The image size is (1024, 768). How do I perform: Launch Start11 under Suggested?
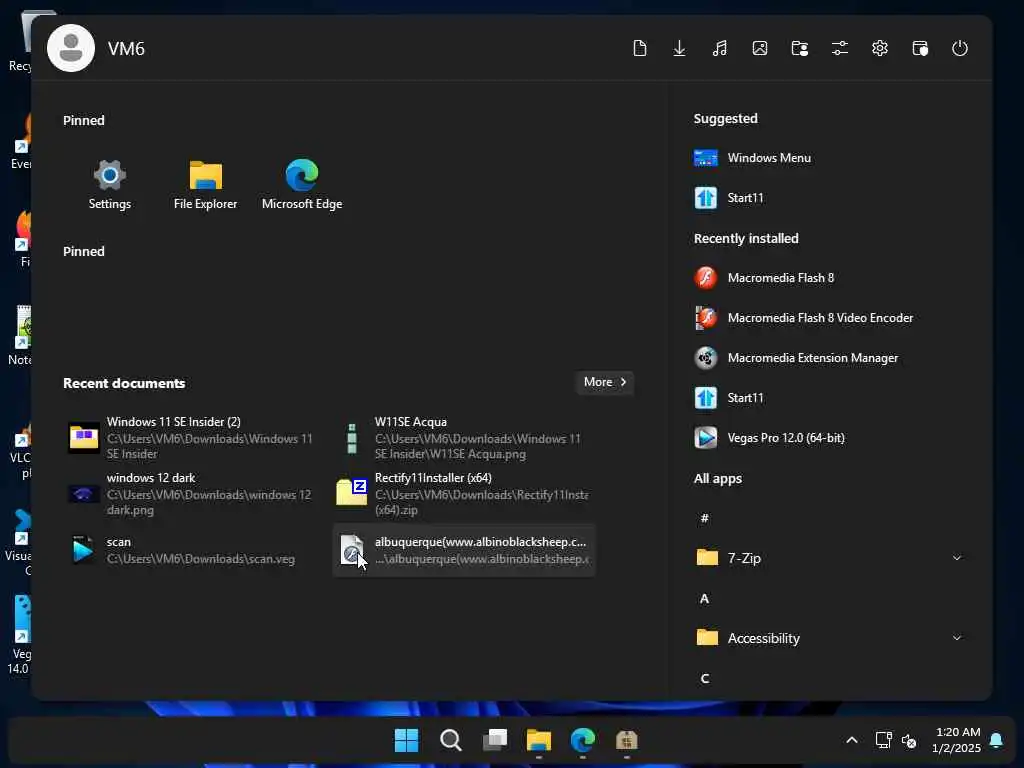point(729,198)
